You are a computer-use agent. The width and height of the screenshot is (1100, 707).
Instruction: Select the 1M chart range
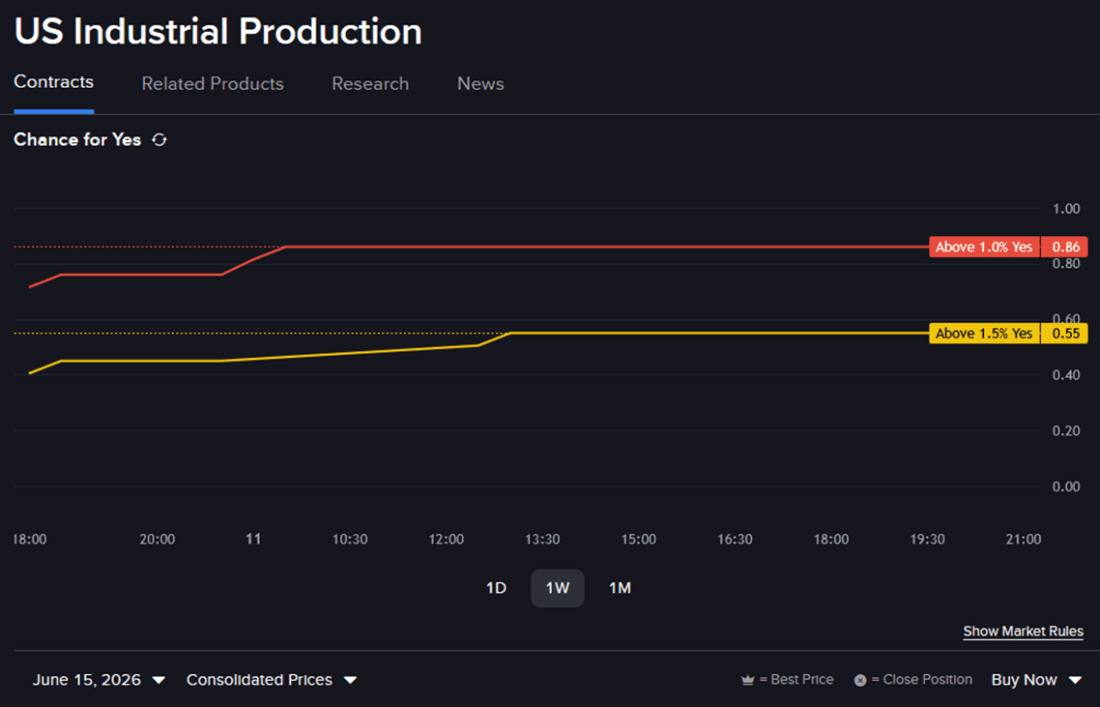click(619, 588)
